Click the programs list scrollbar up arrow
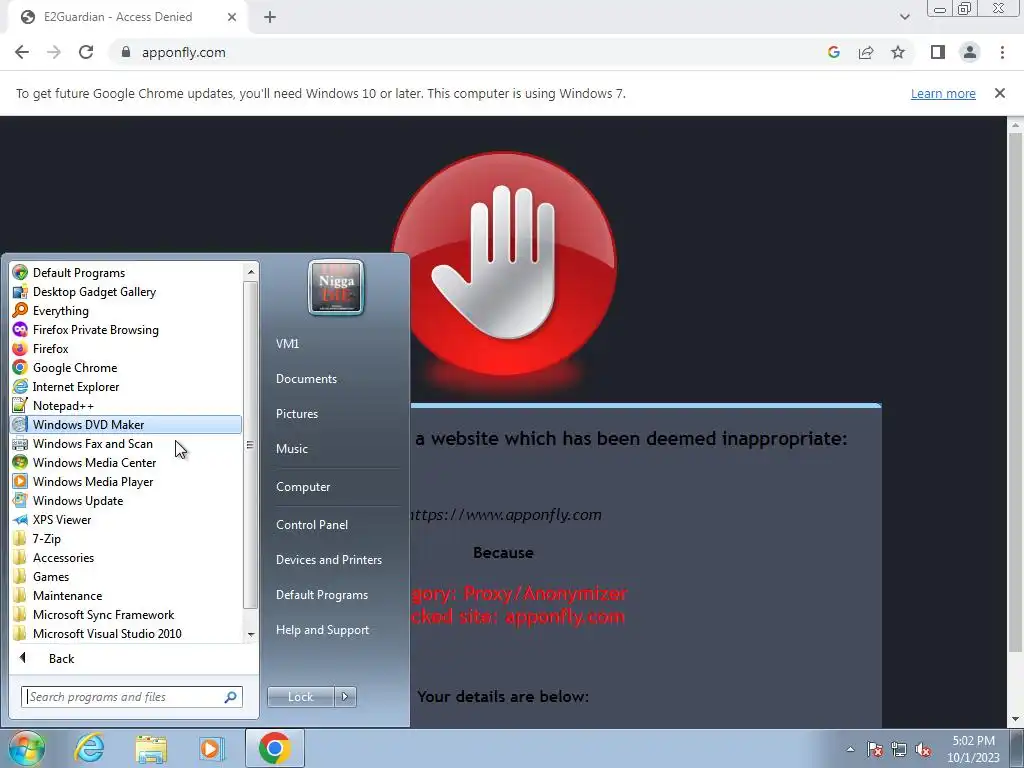Screen dimensions: 1024x768 coord(251,271)
